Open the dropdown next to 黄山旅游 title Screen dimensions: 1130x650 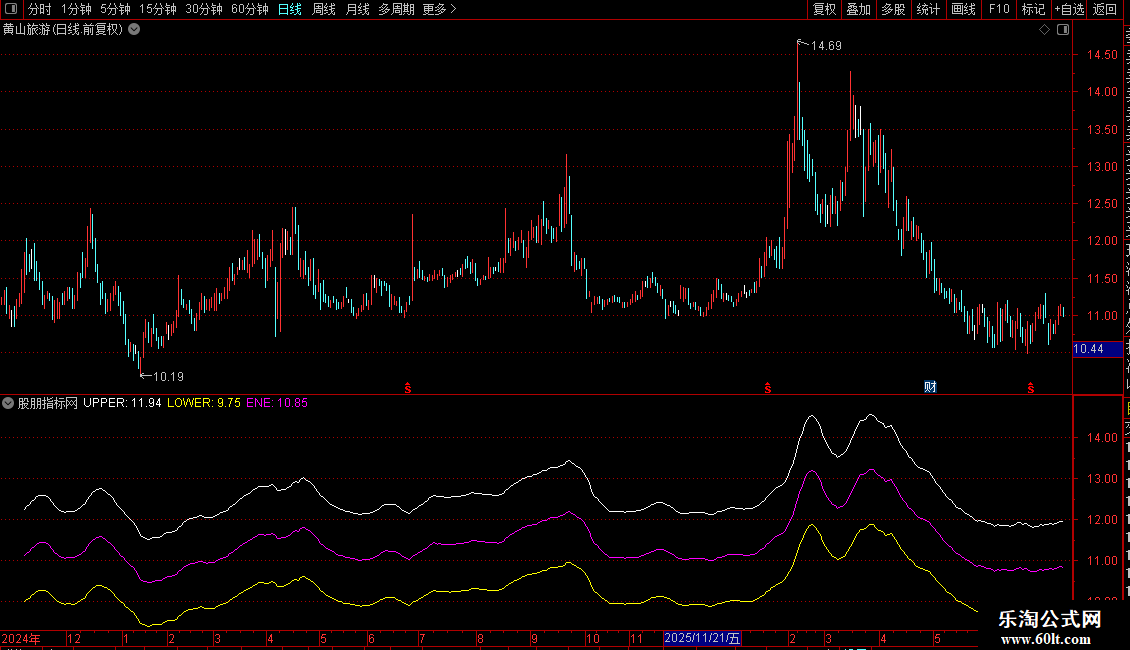134,30
